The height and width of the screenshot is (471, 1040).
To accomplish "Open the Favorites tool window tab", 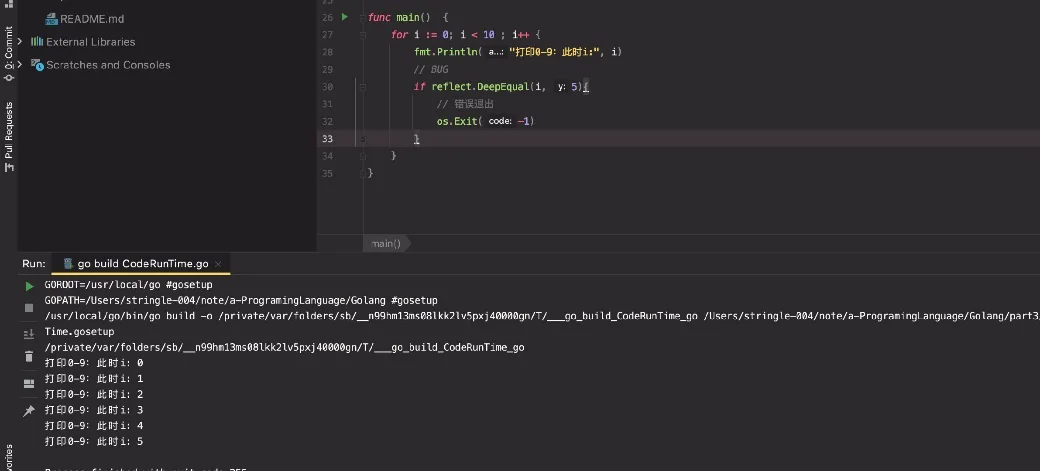I will (9, 458).
